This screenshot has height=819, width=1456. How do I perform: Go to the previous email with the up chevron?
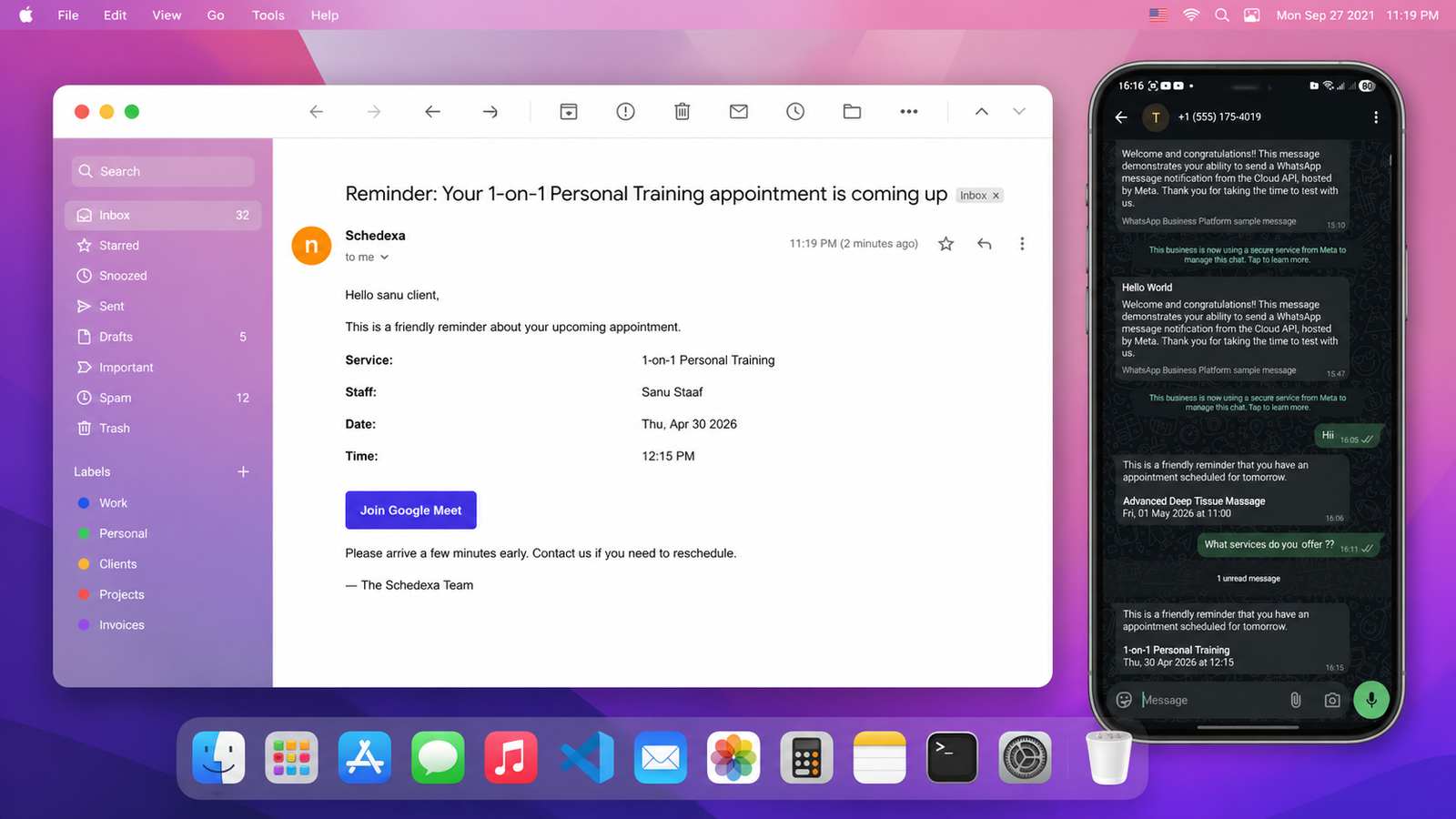[982, 112]
